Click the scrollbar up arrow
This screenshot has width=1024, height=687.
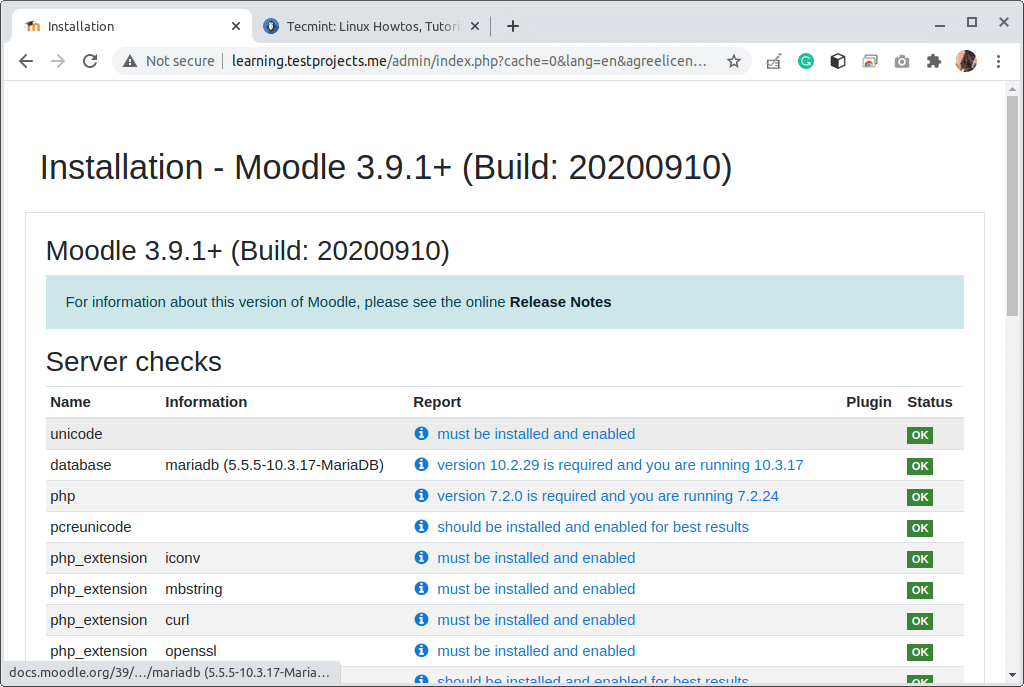pyautogui.click(x=1012, y=89)
